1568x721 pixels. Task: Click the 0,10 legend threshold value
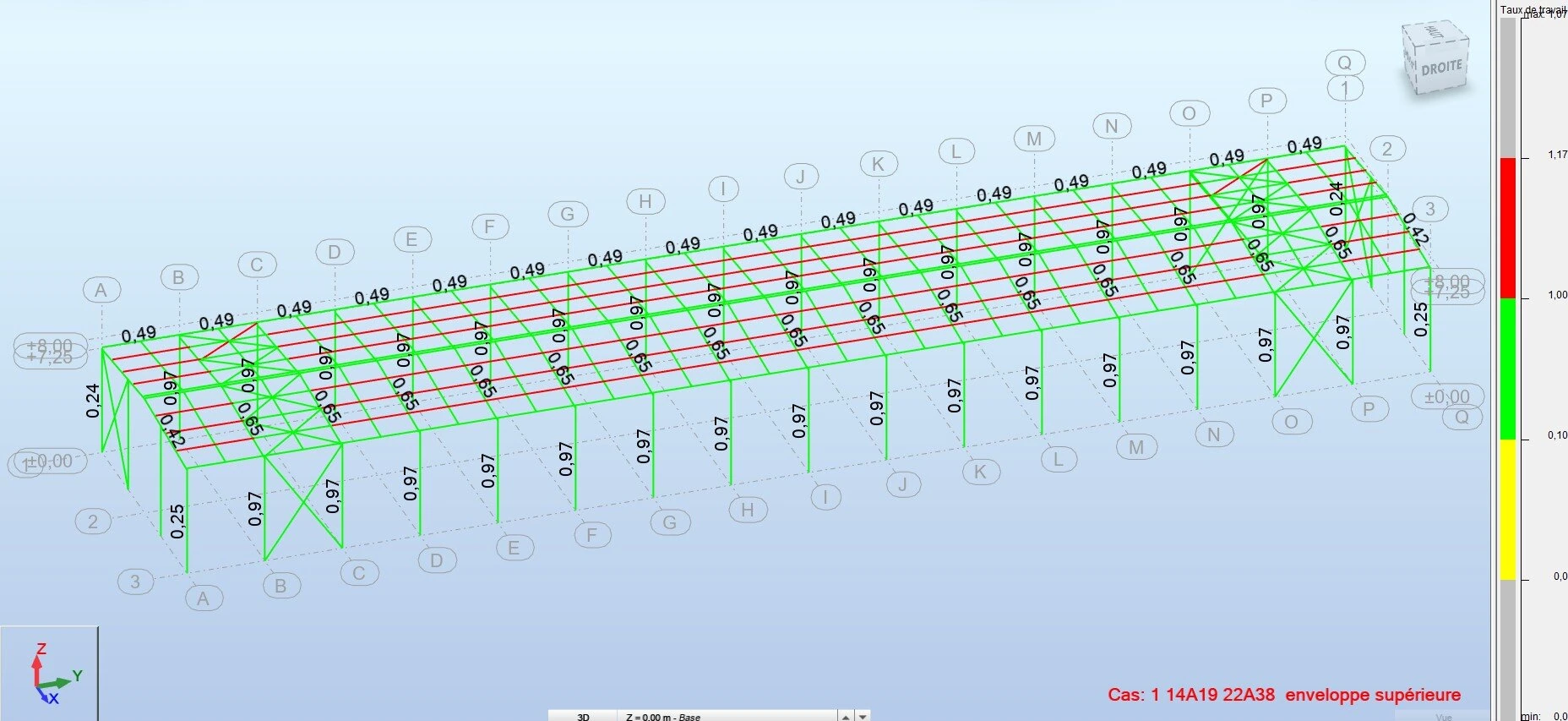pyautogui.click(x=1557, y=435)
